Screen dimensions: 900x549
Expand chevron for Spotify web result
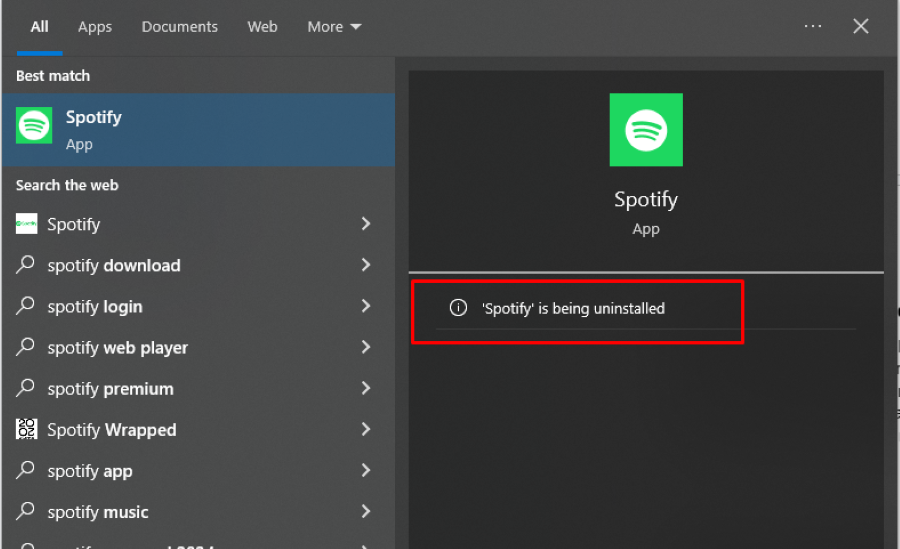(x=366, y=224)
